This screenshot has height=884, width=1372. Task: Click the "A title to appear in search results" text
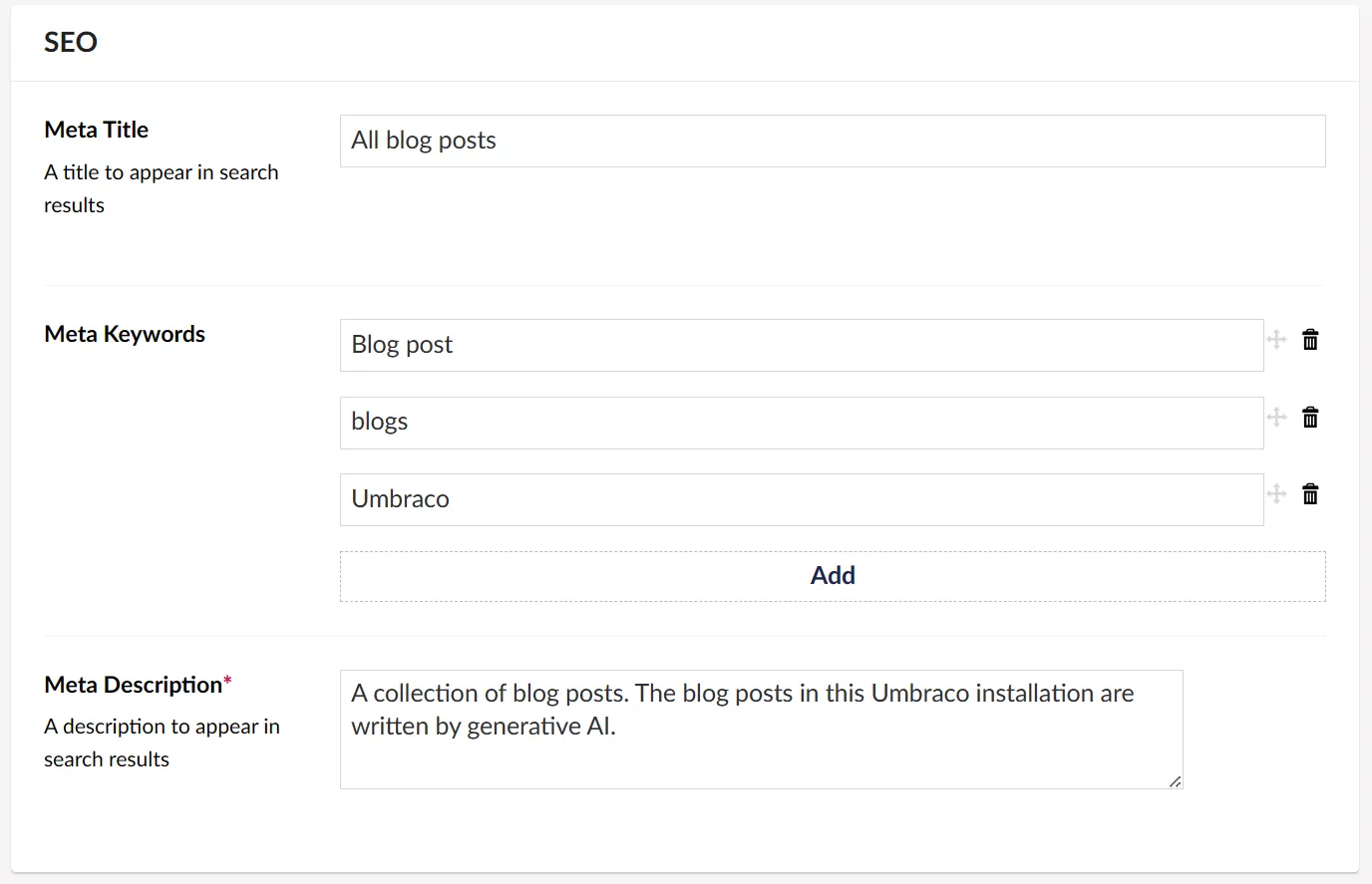pos(162,188)
